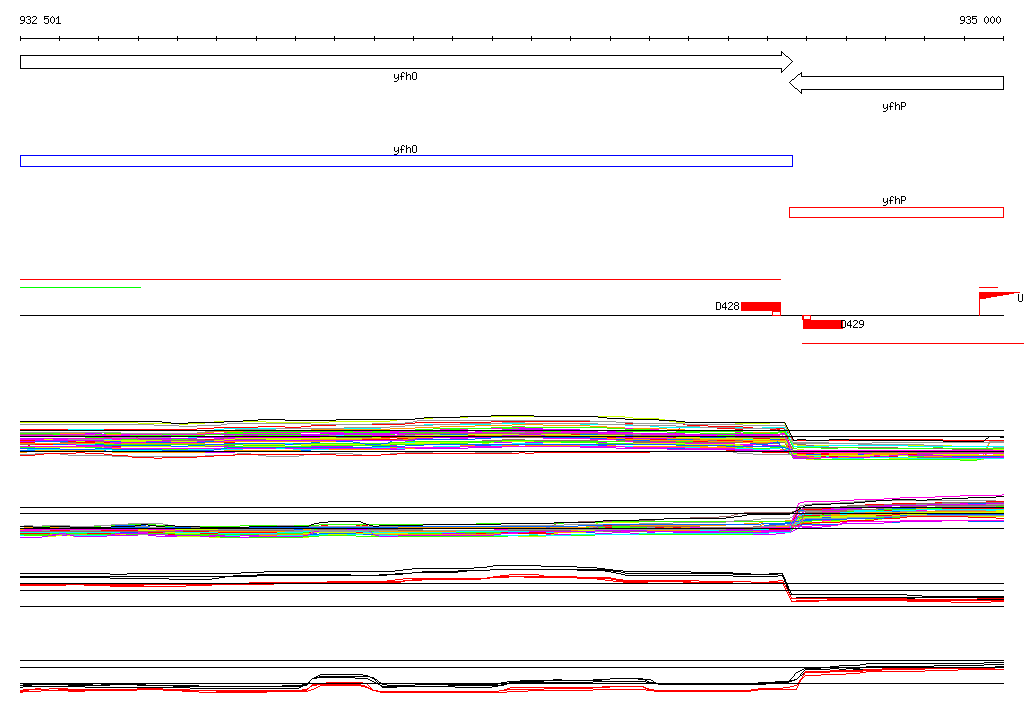Click the D428 label text
1024x714 pixels.
click(728, 306)
